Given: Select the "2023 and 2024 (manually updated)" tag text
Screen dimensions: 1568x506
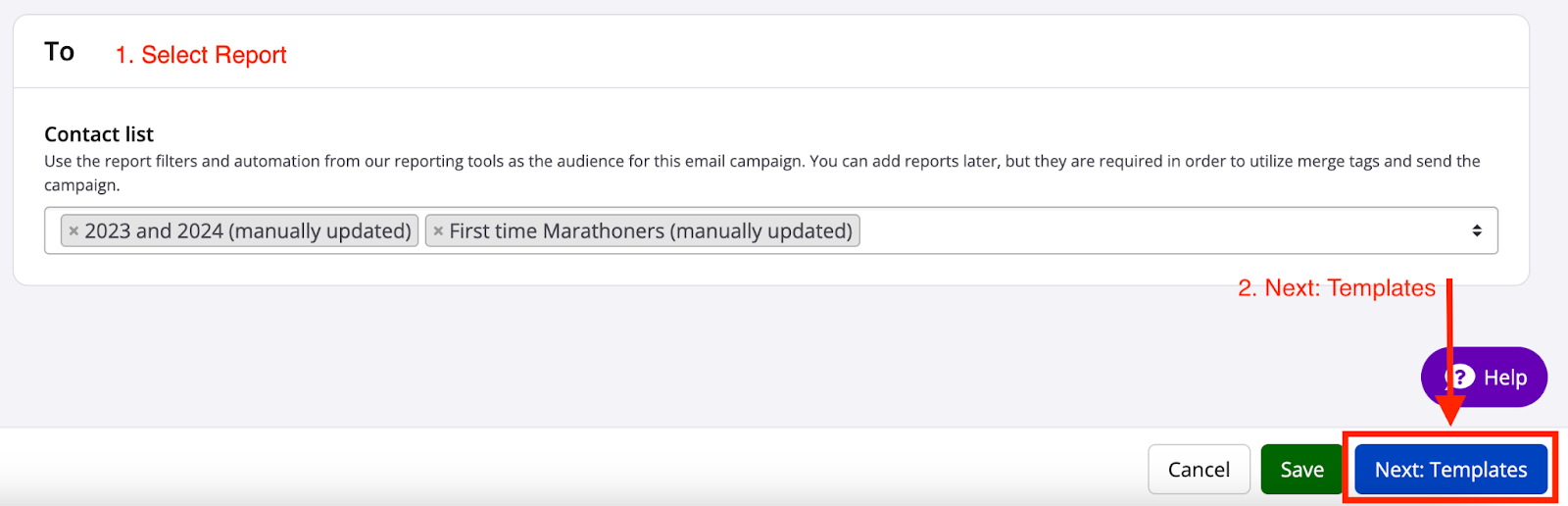Looking at the screenshot, I should click(247, 231).
